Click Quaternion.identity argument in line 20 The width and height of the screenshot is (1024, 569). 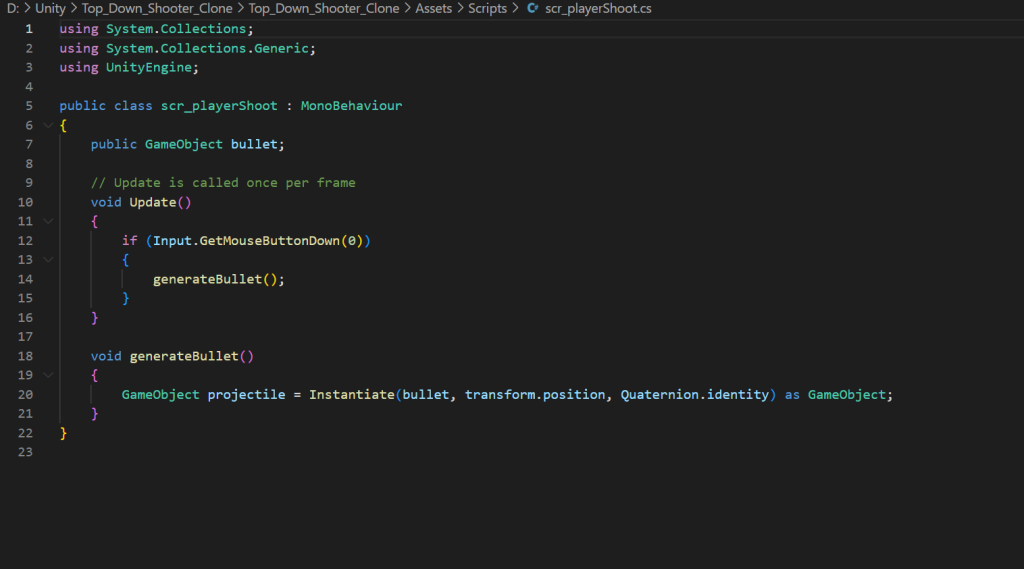(x=695, y=395)
